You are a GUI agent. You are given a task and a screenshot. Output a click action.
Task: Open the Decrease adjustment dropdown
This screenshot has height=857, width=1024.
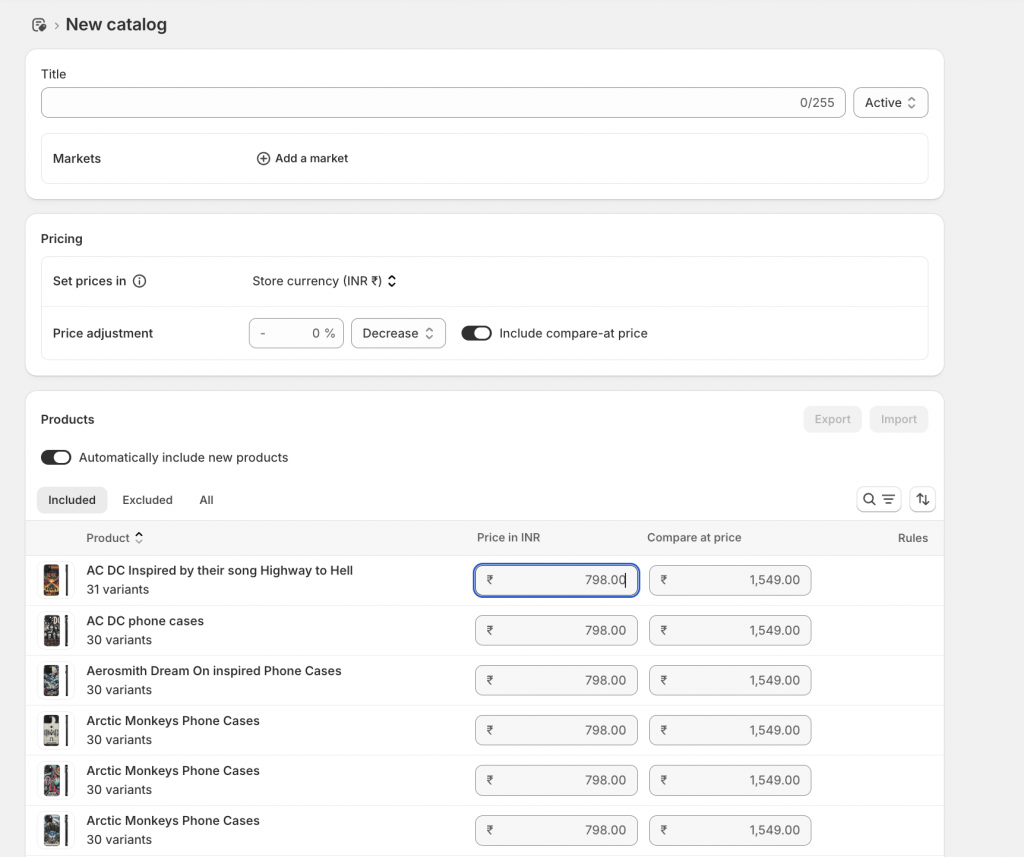coord(398,332)
